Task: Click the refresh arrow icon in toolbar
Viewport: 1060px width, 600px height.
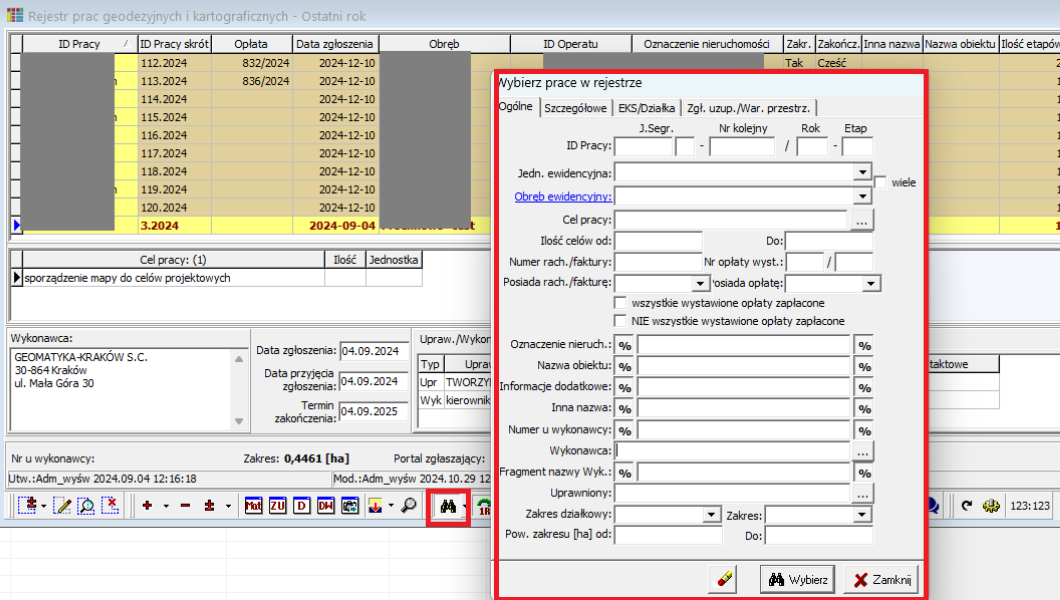Action: [967, 506]
